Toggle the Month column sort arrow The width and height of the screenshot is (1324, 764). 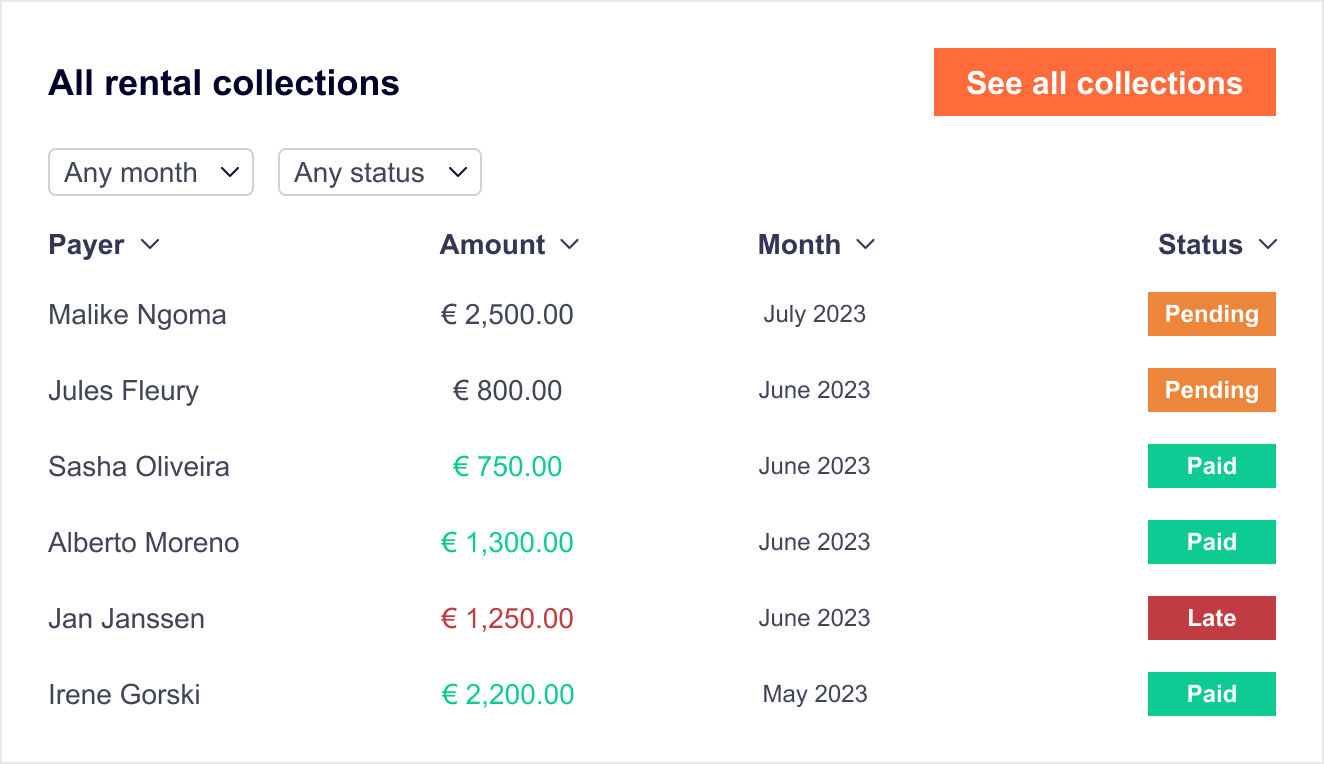[x=866, y=244]
